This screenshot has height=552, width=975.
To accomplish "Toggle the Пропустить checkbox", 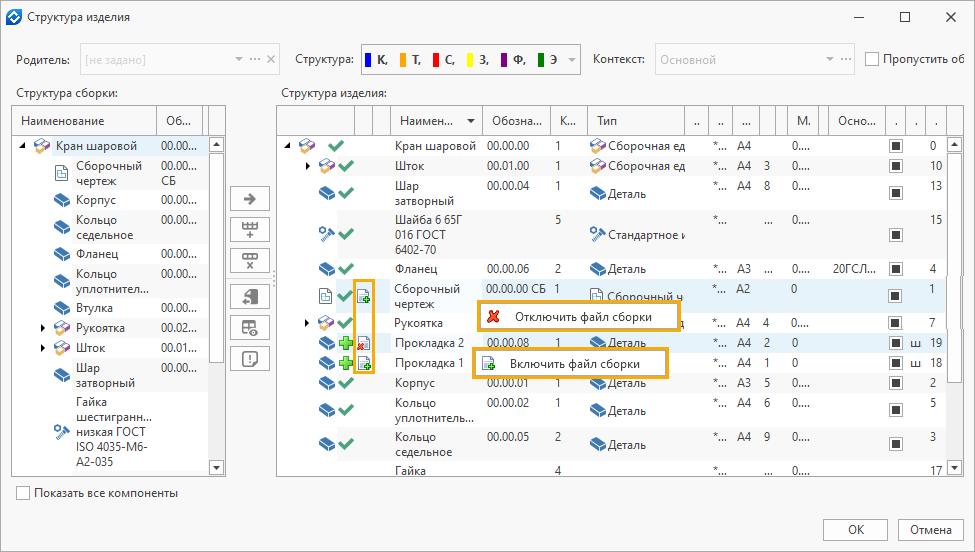I will [x=871, y=59].
